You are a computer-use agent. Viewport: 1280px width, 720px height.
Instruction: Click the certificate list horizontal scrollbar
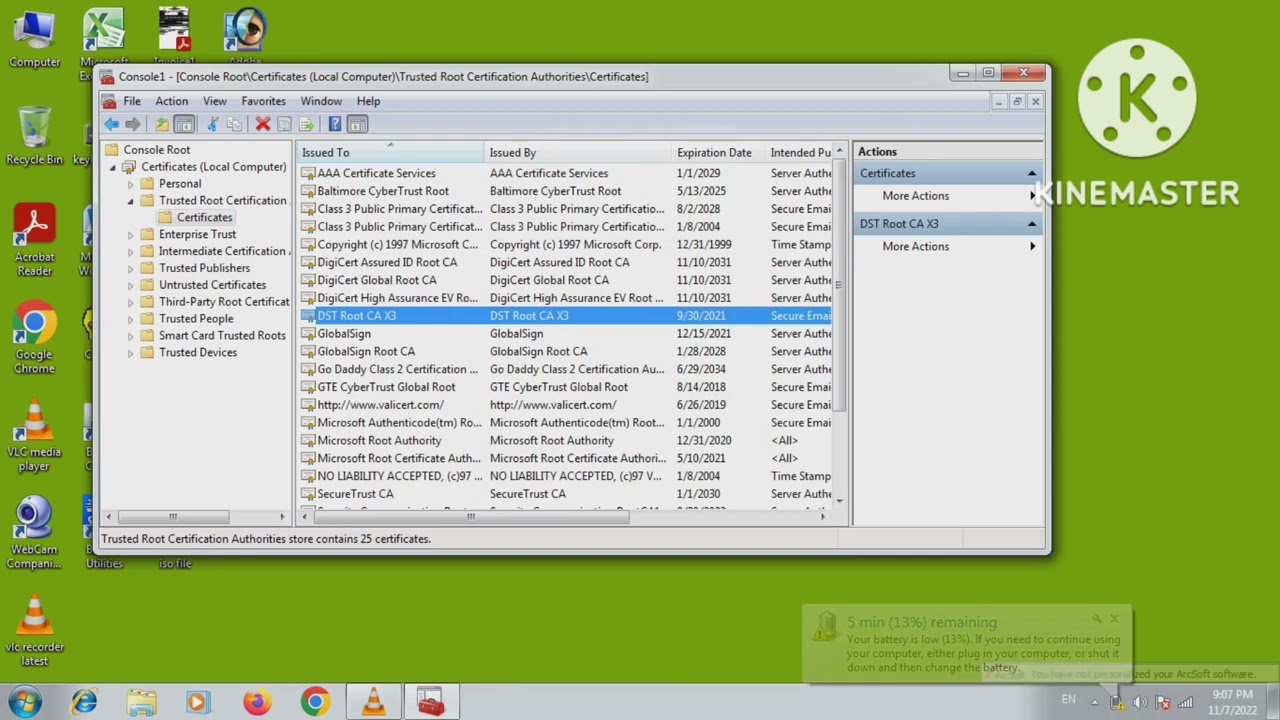(471, 517)
